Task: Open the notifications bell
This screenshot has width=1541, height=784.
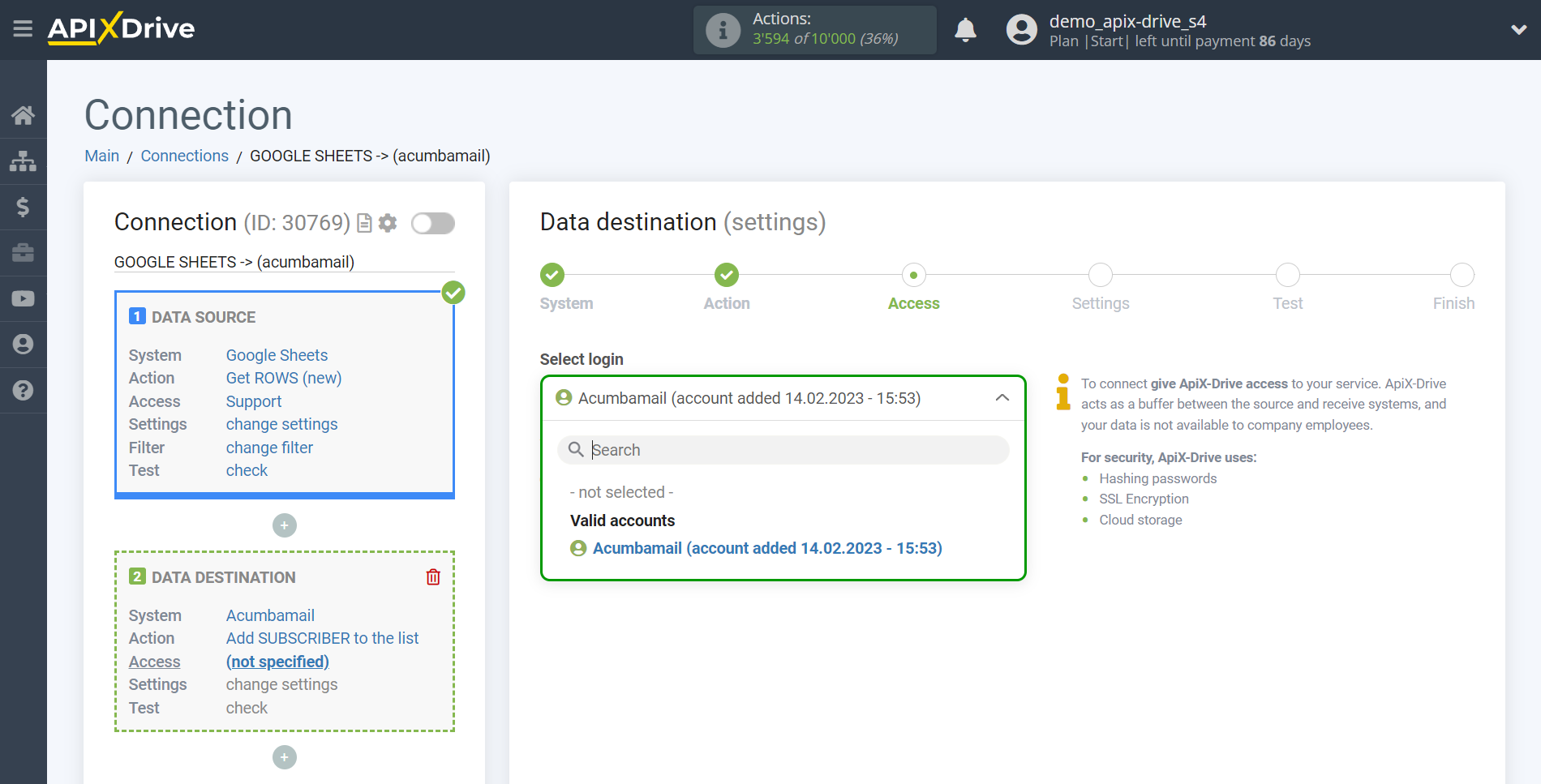Action: click(x=965, y=30)
